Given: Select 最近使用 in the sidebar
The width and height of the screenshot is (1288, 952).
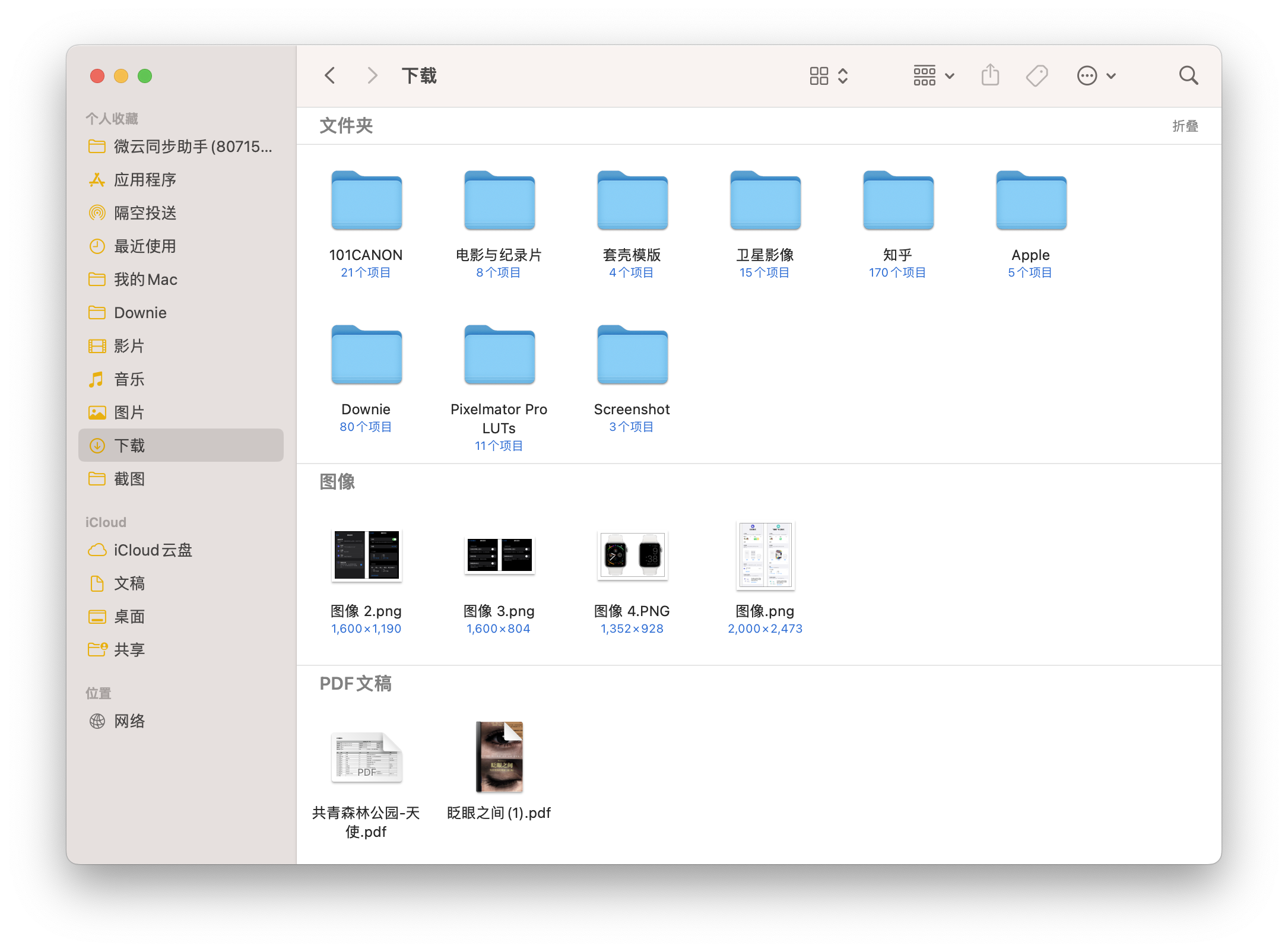Looking at the screenshot, I should 144,246.
